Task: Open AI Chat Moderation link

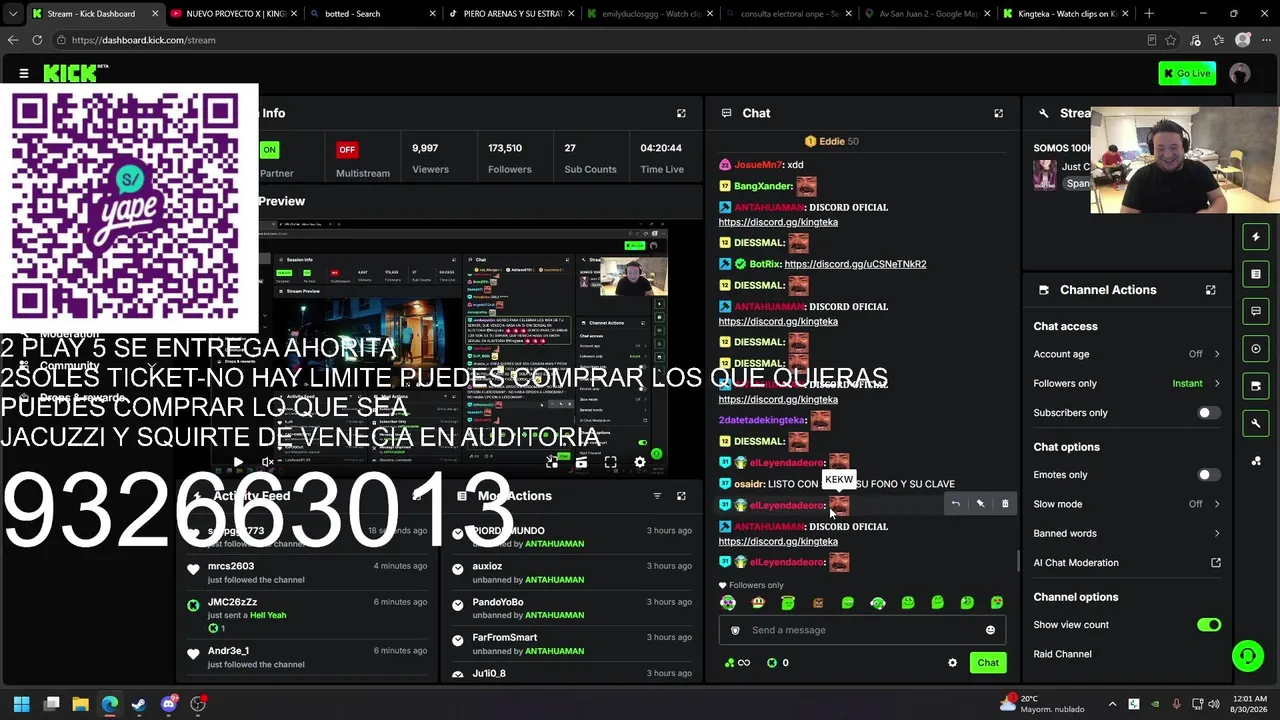Action: pos(1127,563)
